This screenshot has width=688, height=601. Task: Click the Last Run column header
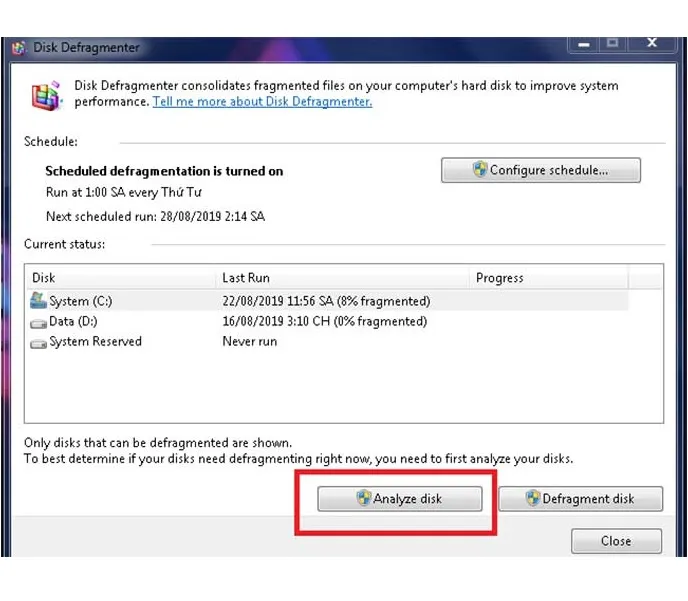[343, 278]
